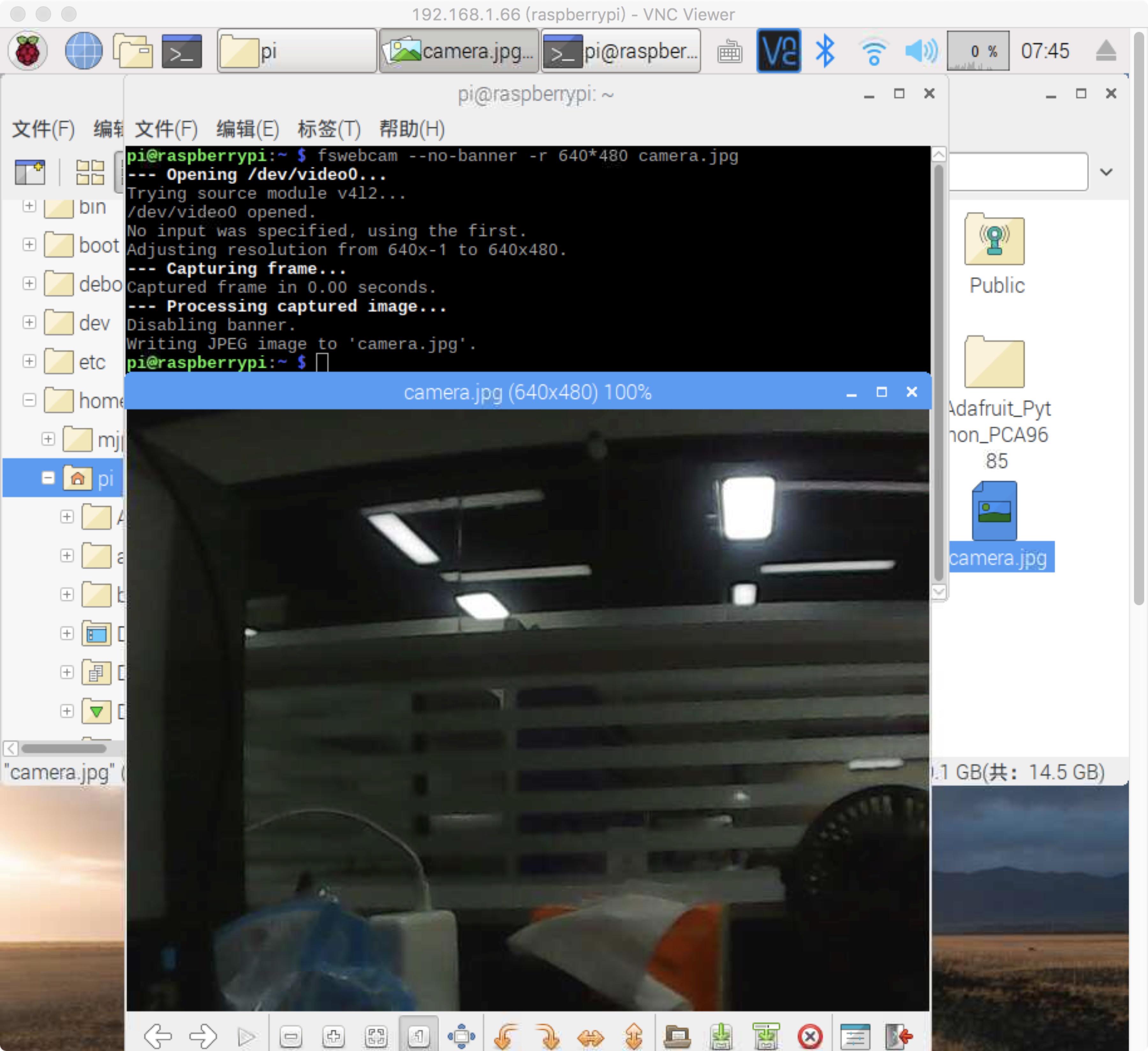Fit image to window
Screen dimensions: 1148x1051
pos(376,1036)
